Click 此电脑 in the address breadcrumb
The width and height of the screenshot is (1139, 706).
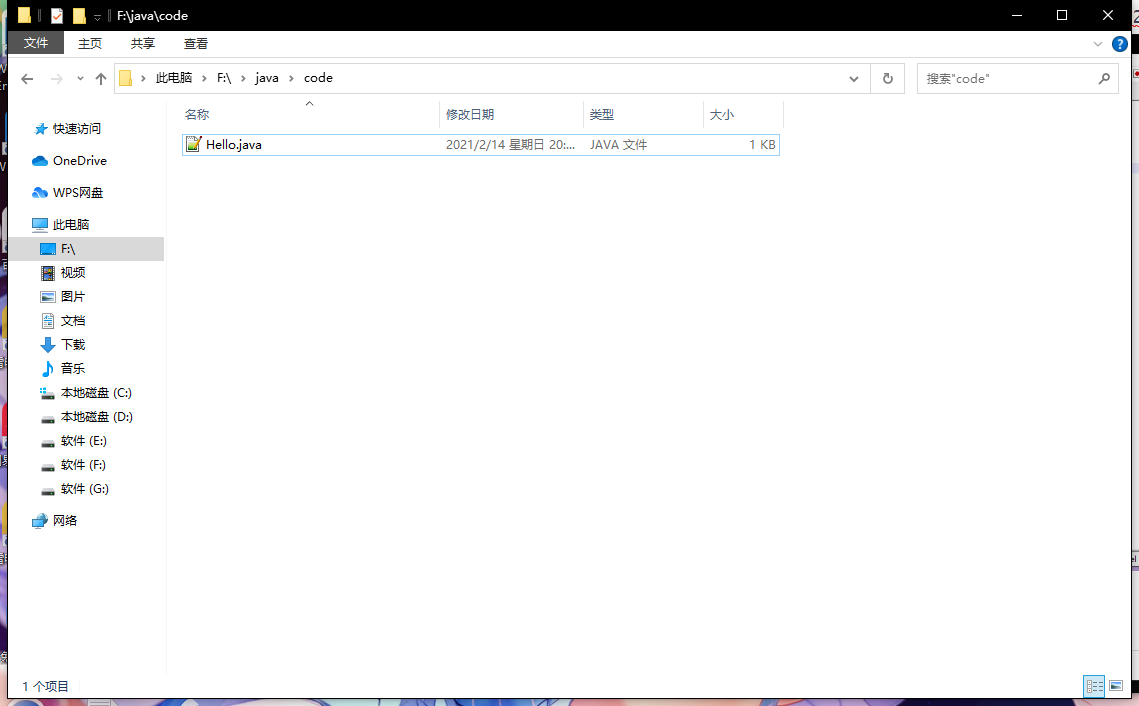pyautogui.click(x=174, y=78)
